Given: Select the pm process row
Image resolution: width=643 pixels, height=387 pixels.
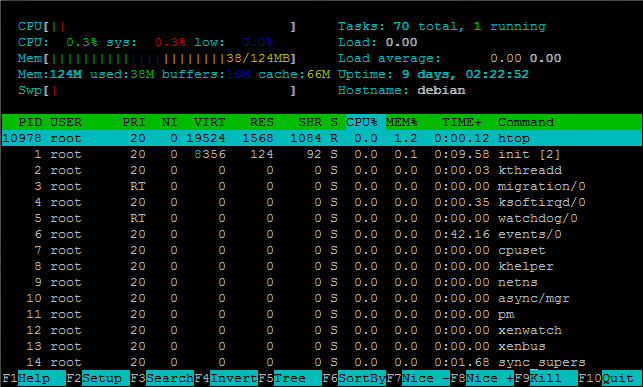Looking at the screenshot, I should coord(322,314).
